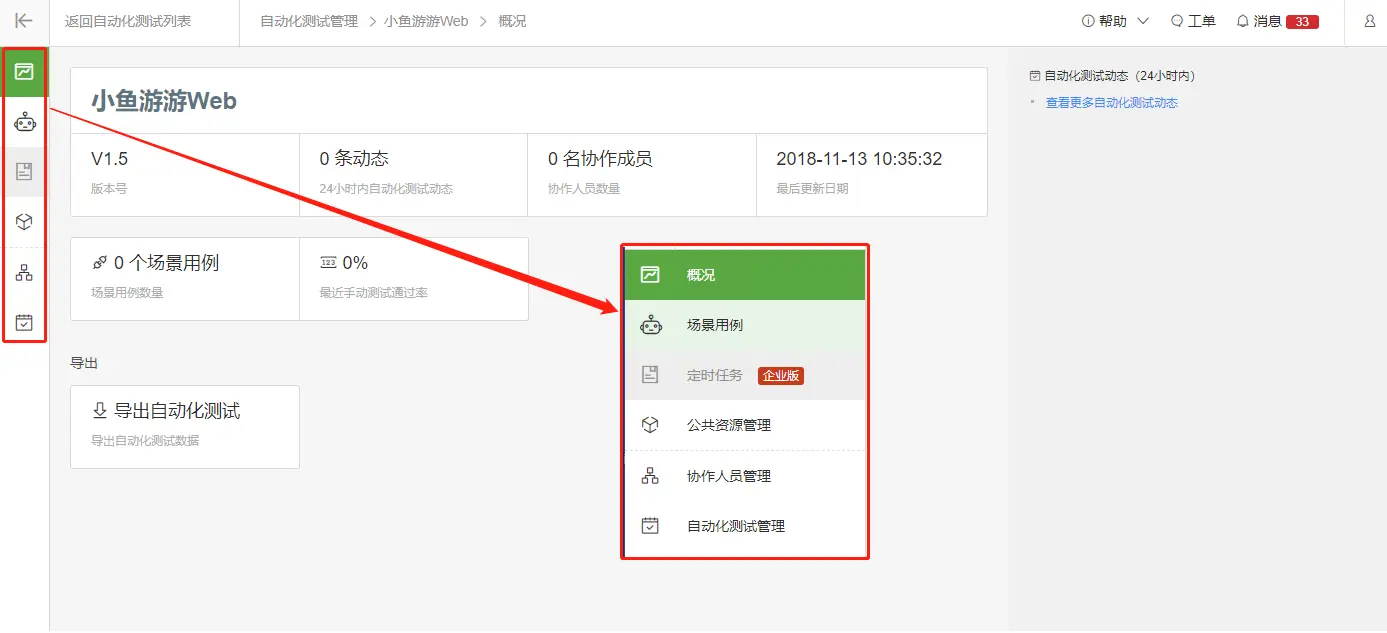The width and height of the screenshot is (1387, 633).
Task: Click the collapse-sidebar arrow icon in the header
Action: [24, 21]
